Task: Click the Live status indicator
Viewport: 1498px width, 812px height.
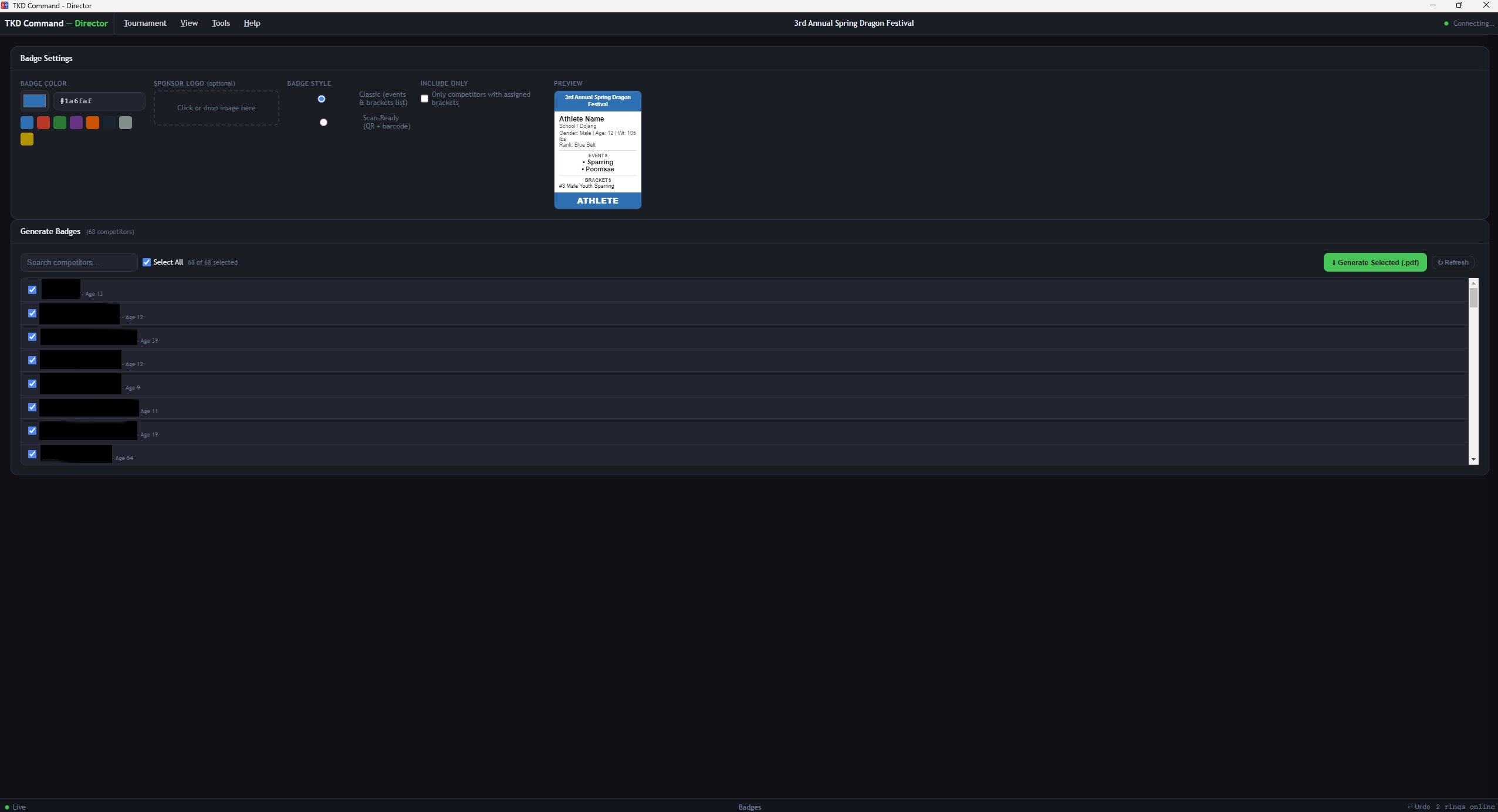Action: coord(15,807)
